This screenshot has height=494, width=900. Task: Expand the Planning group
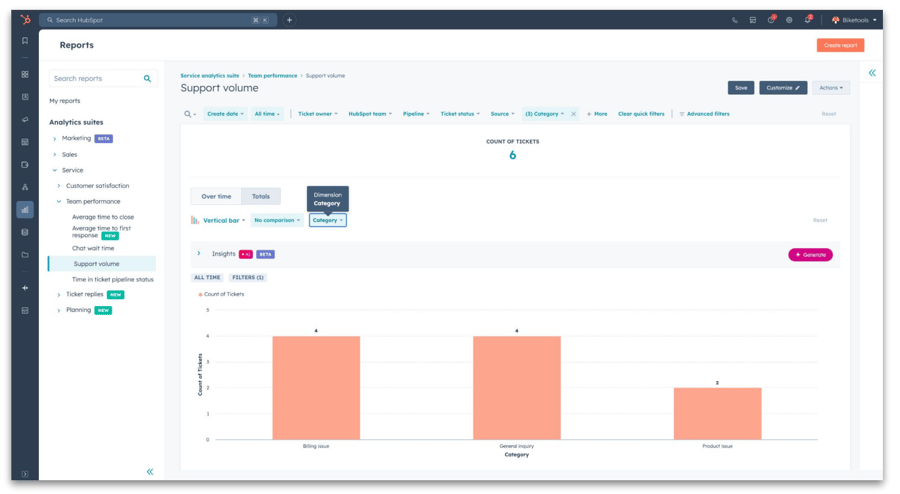pyautogui.click(x=59, y=310)
